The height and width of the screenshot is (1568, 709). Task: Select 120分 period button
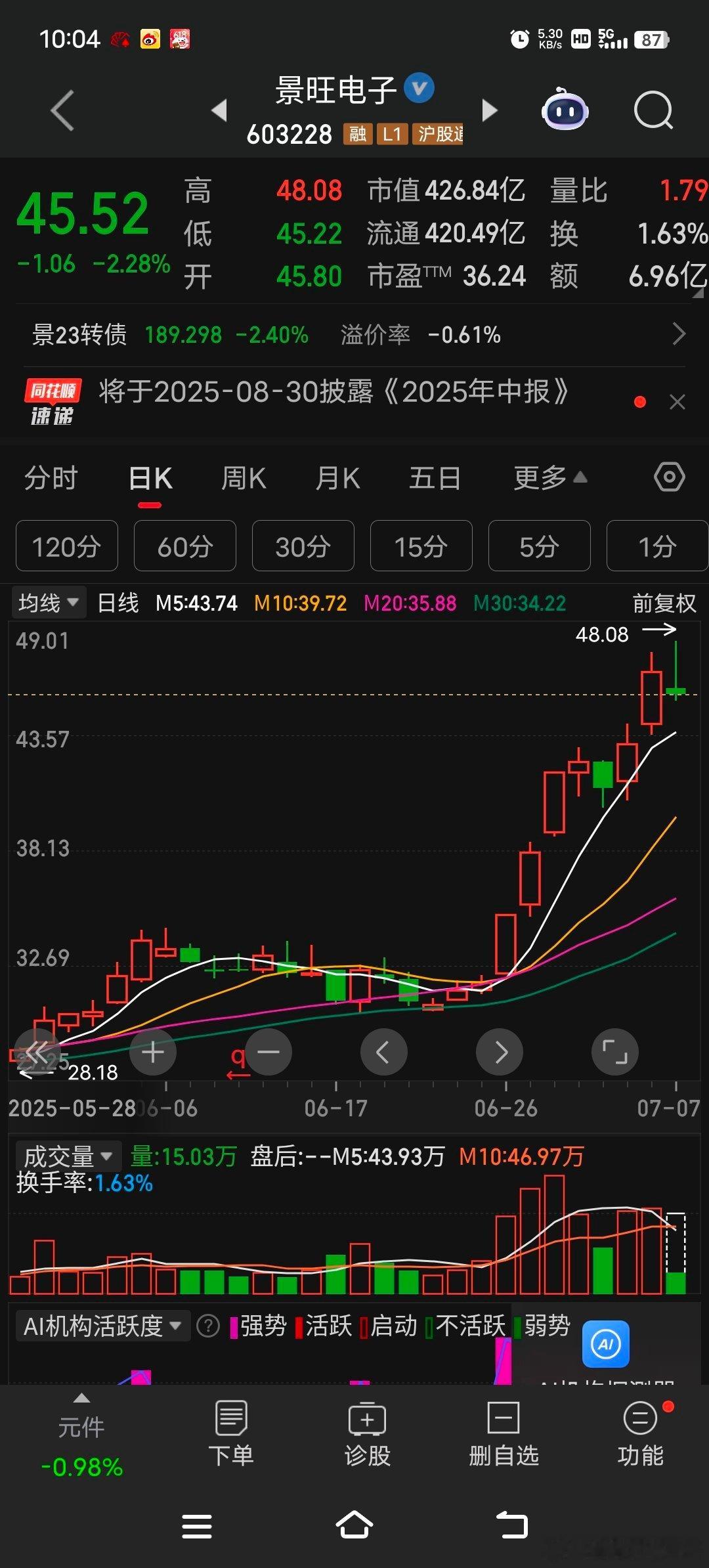(x=67, y=546)
